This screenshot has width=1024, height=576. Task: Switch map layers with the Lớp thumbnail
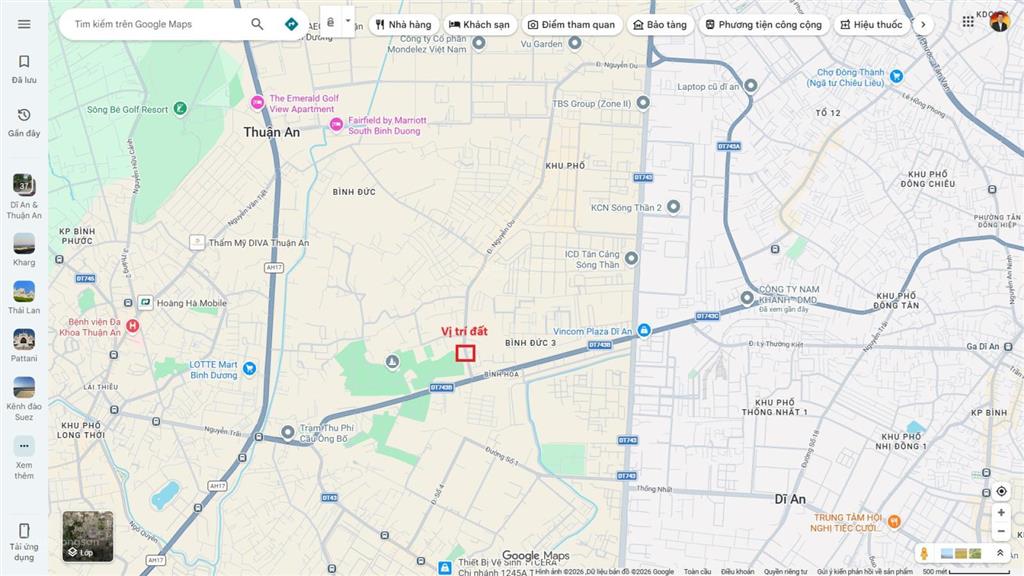point(88,537)
